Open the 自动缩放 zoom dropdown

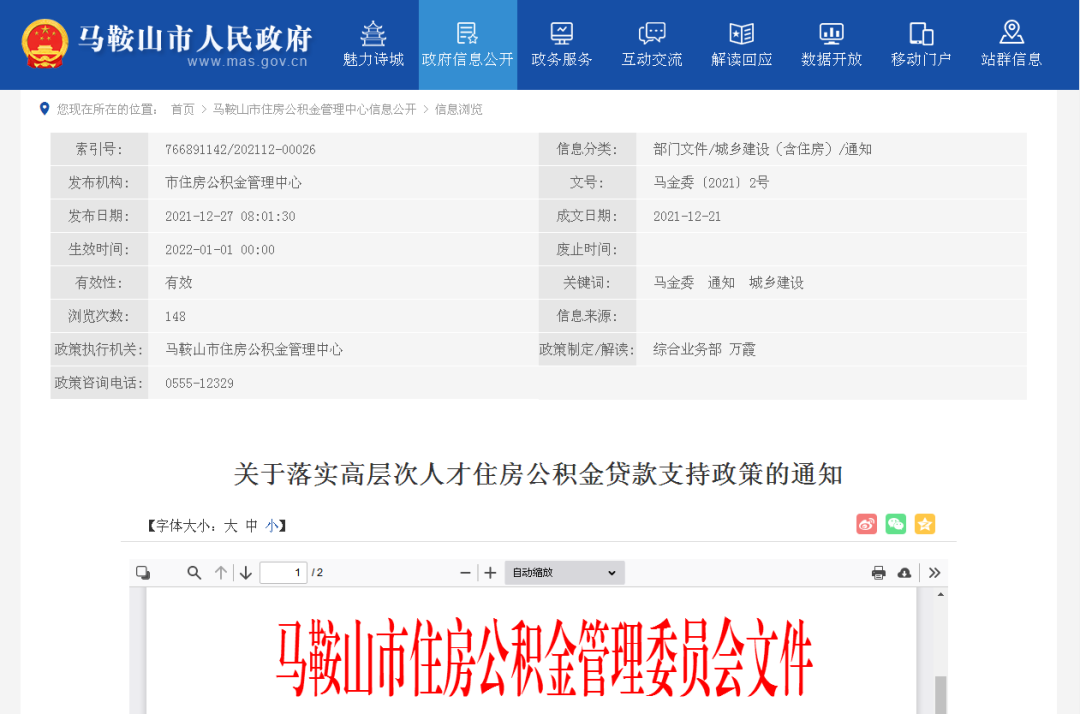point(564,573)
